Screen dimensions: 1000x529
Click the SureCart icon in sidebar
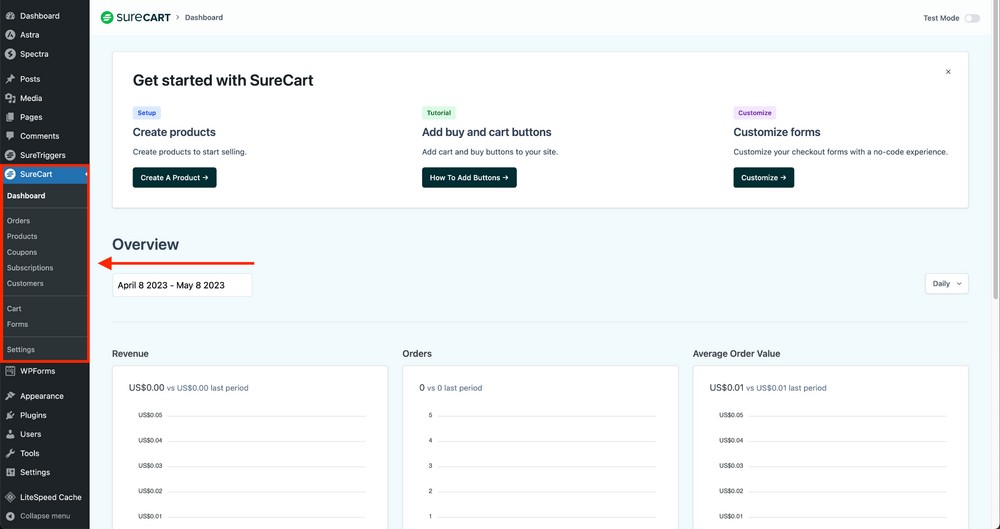(10, 174)
